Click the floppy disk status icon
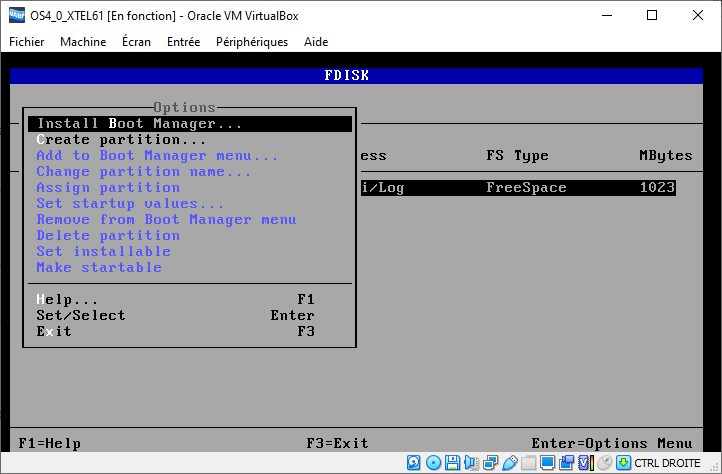Viewport: 722px width, 474px height. [453, 463]
